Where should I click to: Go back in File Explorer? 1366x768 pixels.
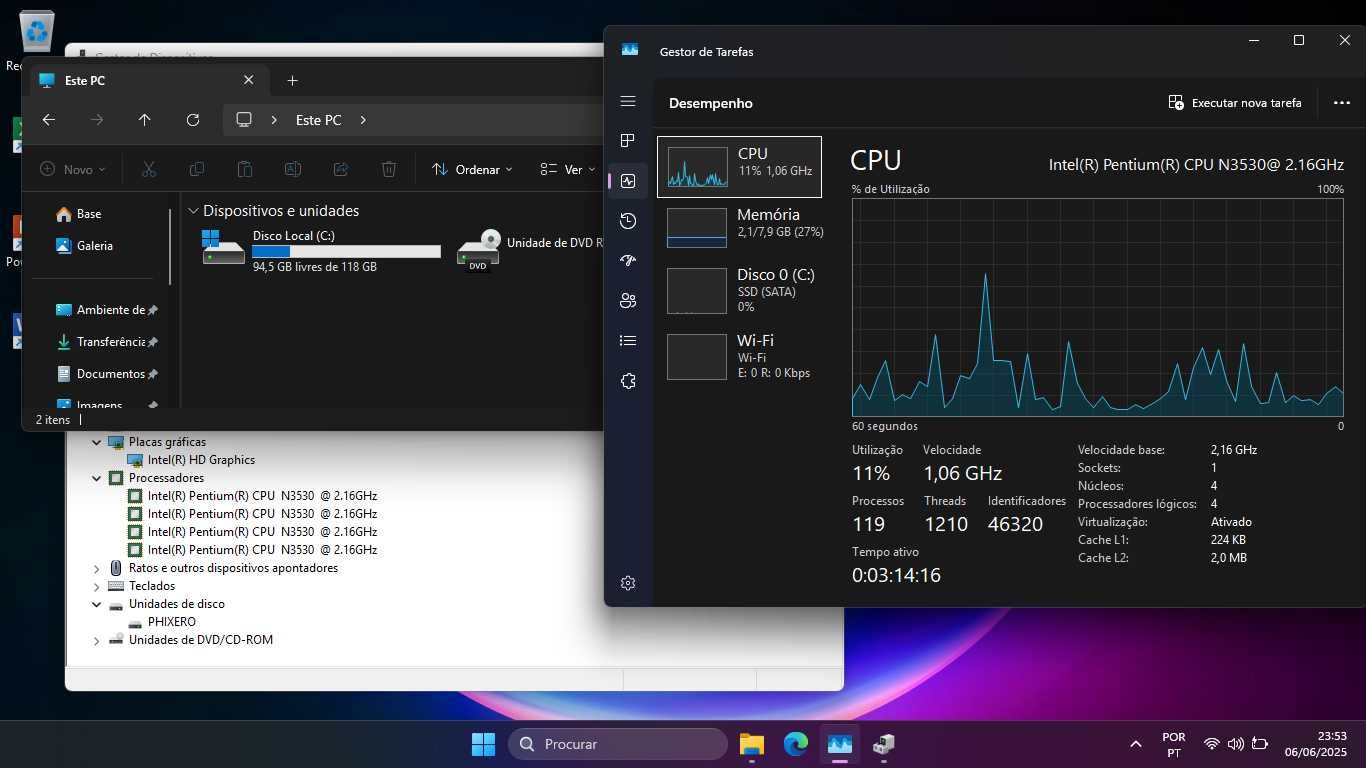pyautogui.click(x=48, y=120)
